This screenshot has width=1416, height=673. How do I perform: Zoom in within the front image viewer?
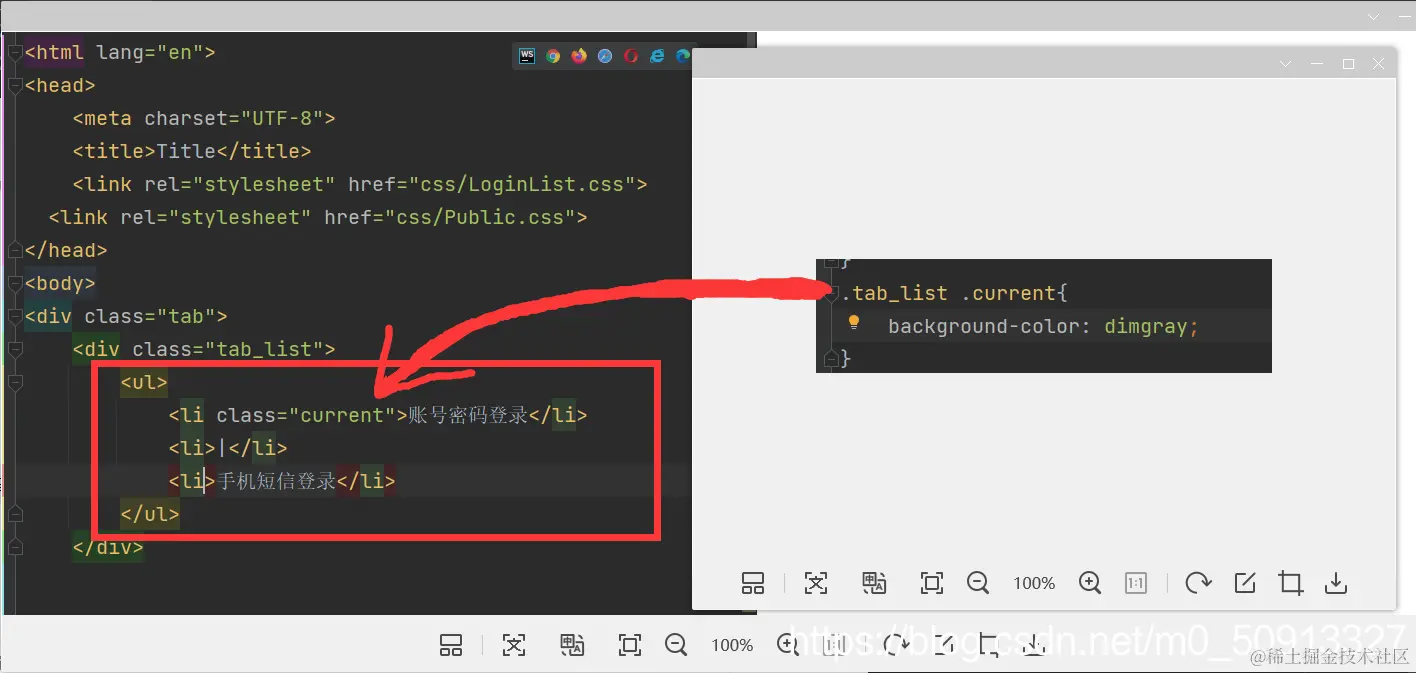click(1091, 583)
